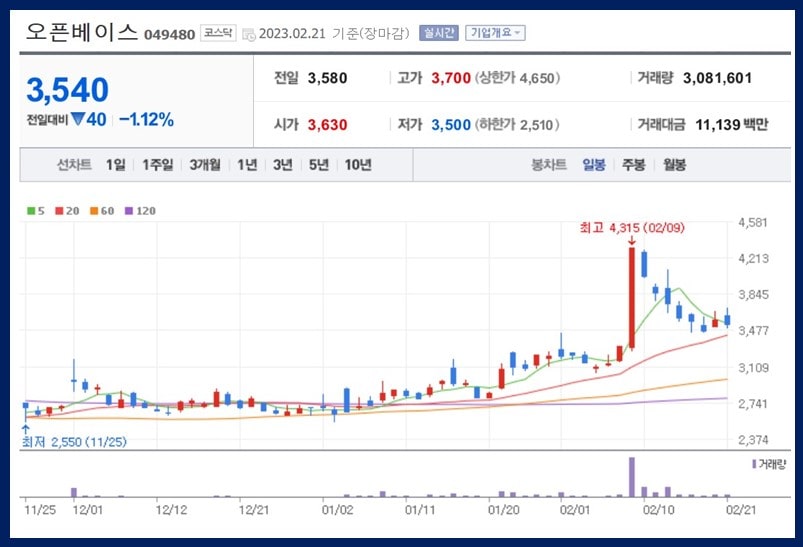
Task: Click the 최저 2,550 (11/25) label
Action: [74, 441]
